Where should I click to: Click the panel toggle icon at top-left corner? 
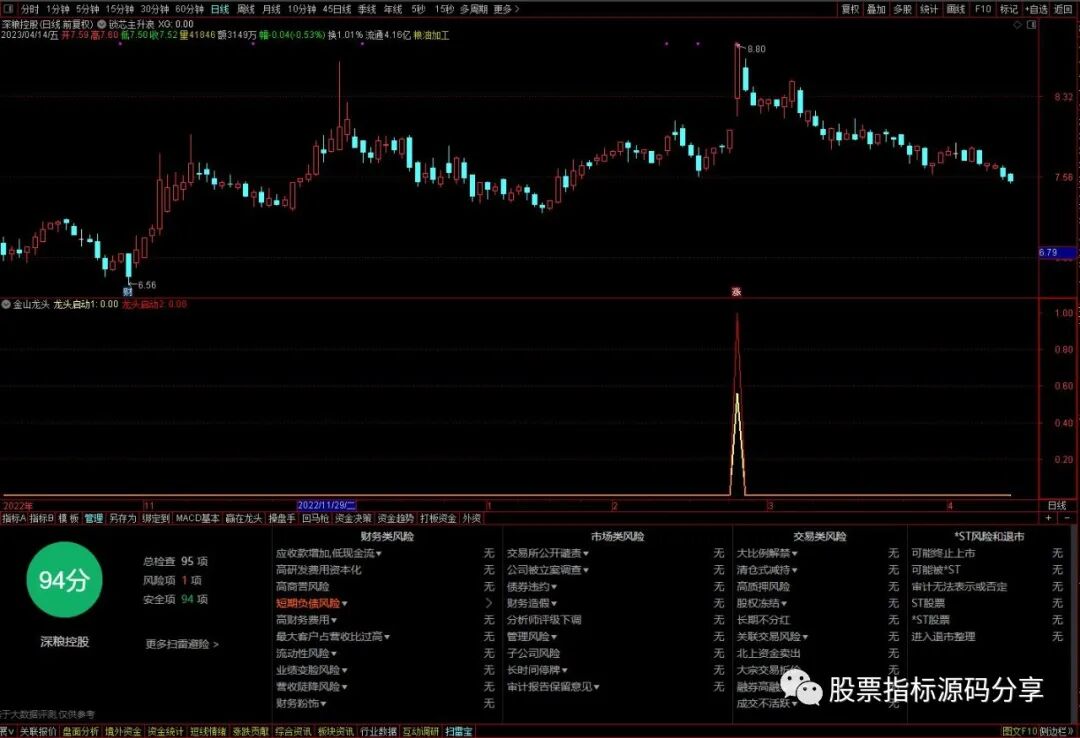7,9
